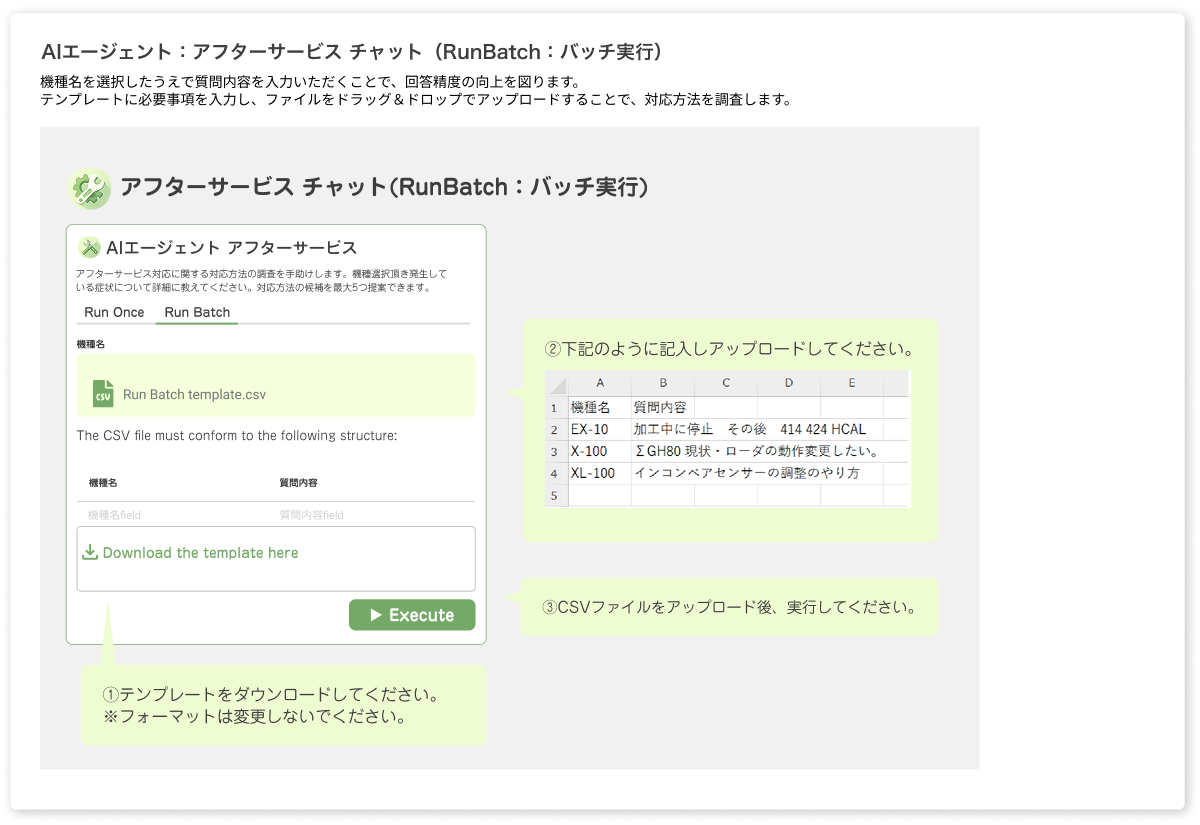Select spreadsheet column A header
This screenshot has width=1200, height=825.
[x=600, y=383]
